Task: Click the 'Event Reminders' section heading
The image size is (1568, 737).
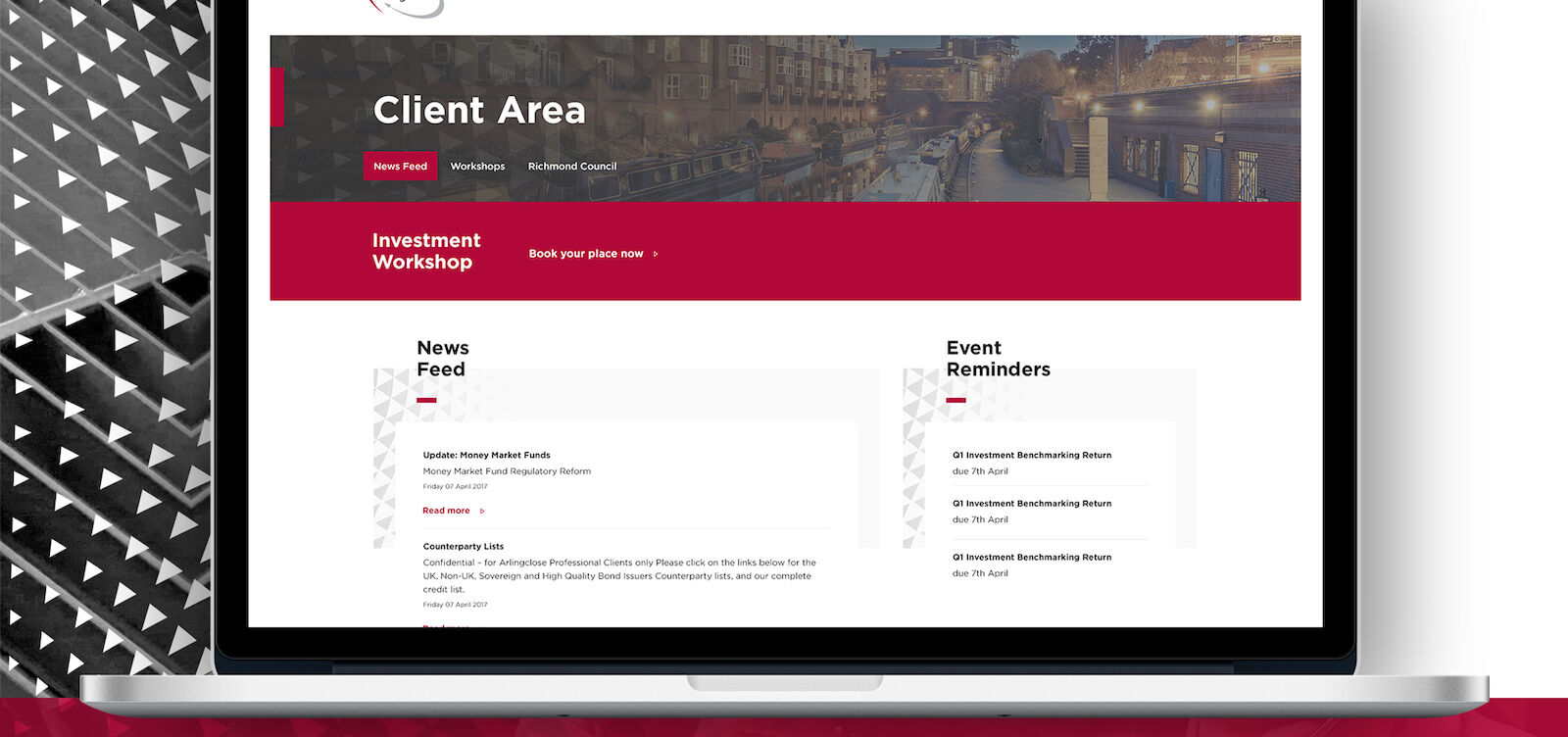Action: point(998,359)
